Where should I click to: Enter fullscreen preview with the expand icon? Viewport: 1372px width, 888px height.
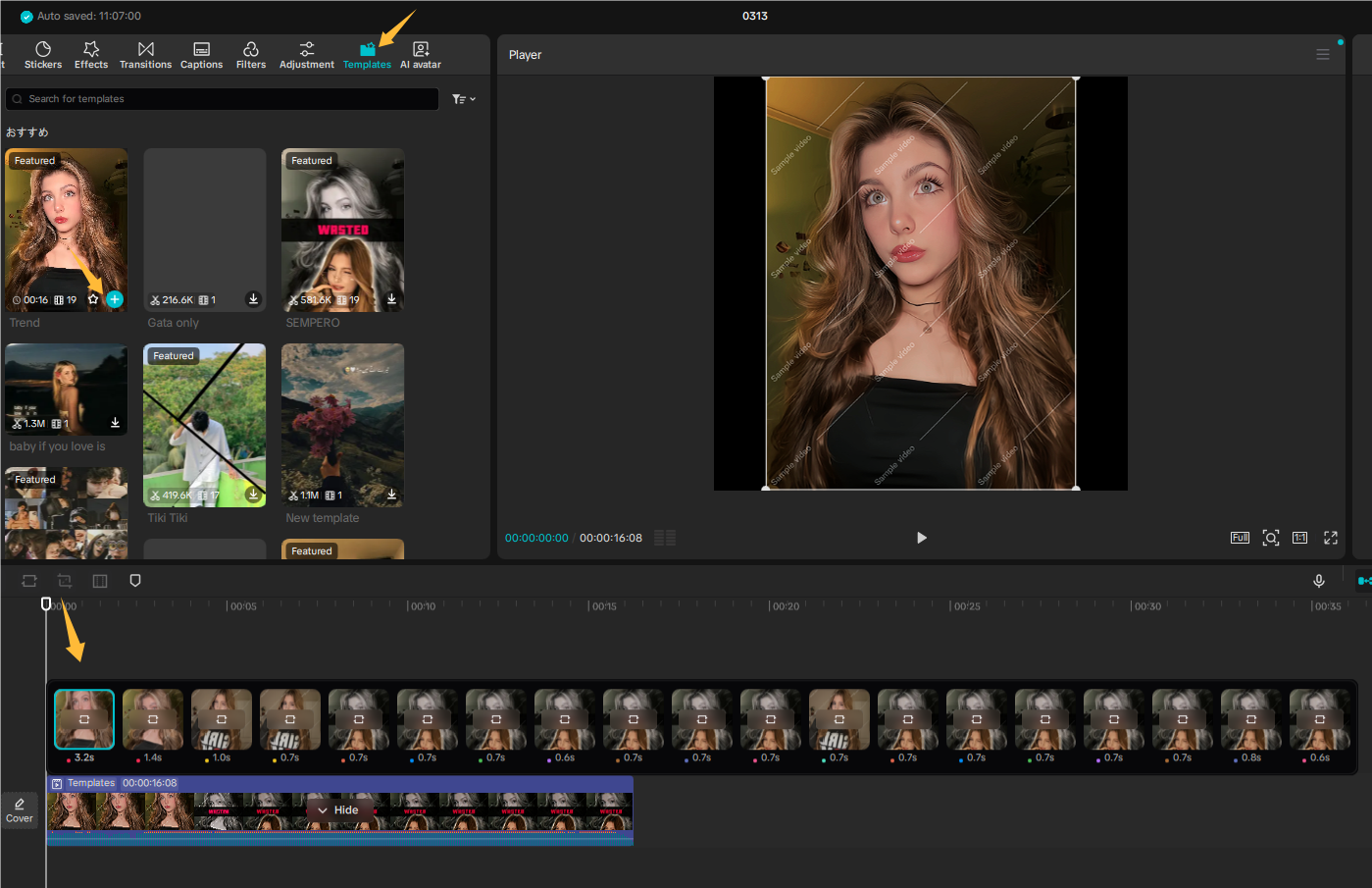point(1330,538)
